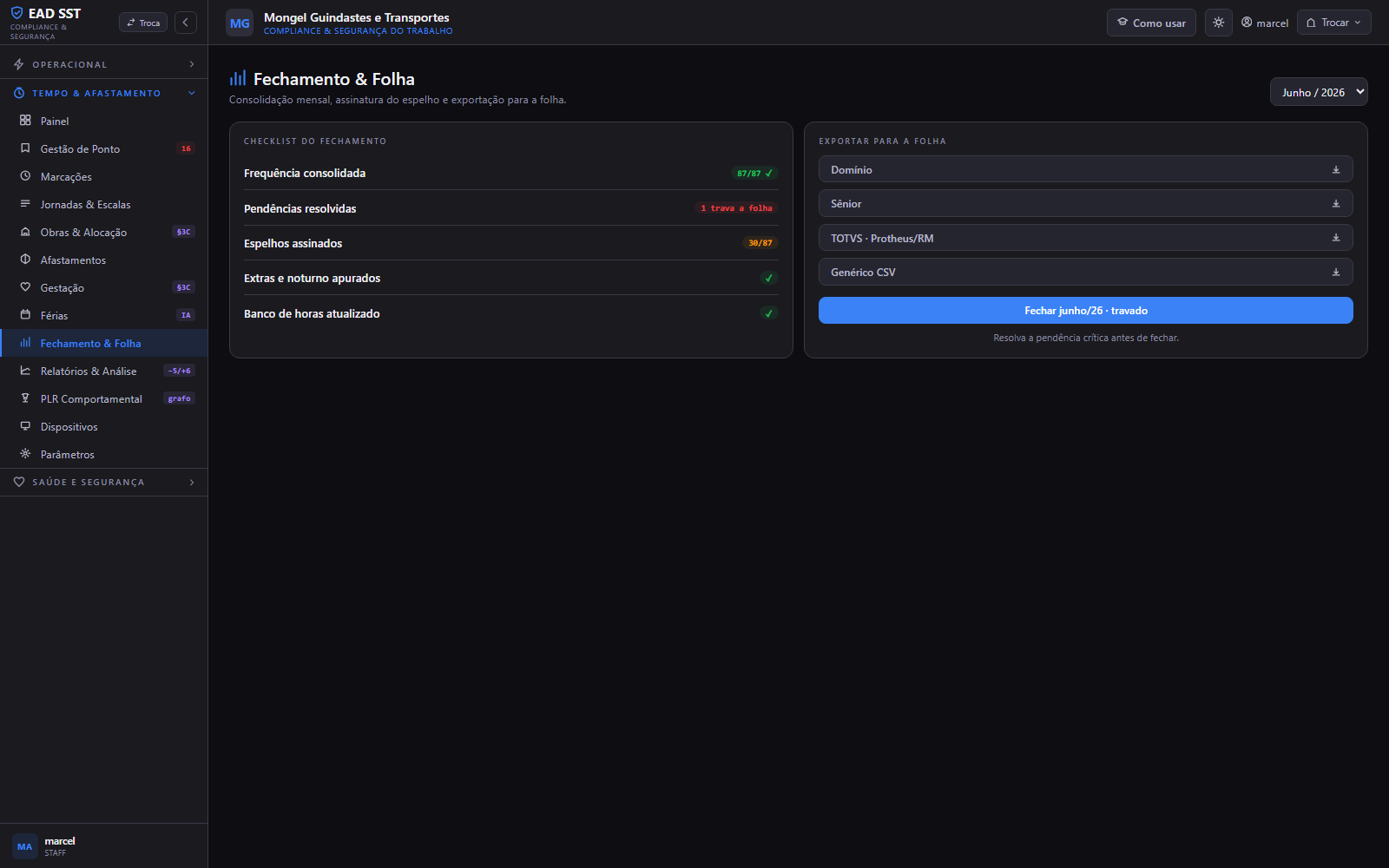Image resolution: width=1389 pixels, height=868 pixels.
Task: Click Fechar junho/26 · travado button
Action: point(1086,311)
